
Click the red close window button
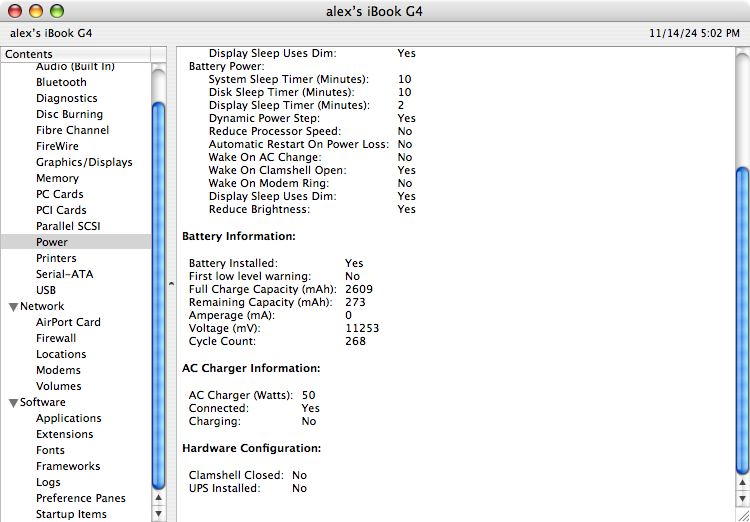point(15,11)
